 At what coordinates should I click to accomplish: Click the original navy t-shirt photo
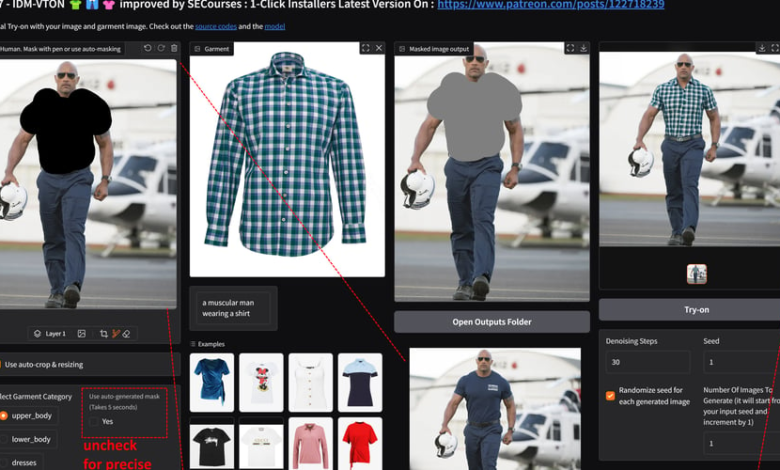click(495, 409)
